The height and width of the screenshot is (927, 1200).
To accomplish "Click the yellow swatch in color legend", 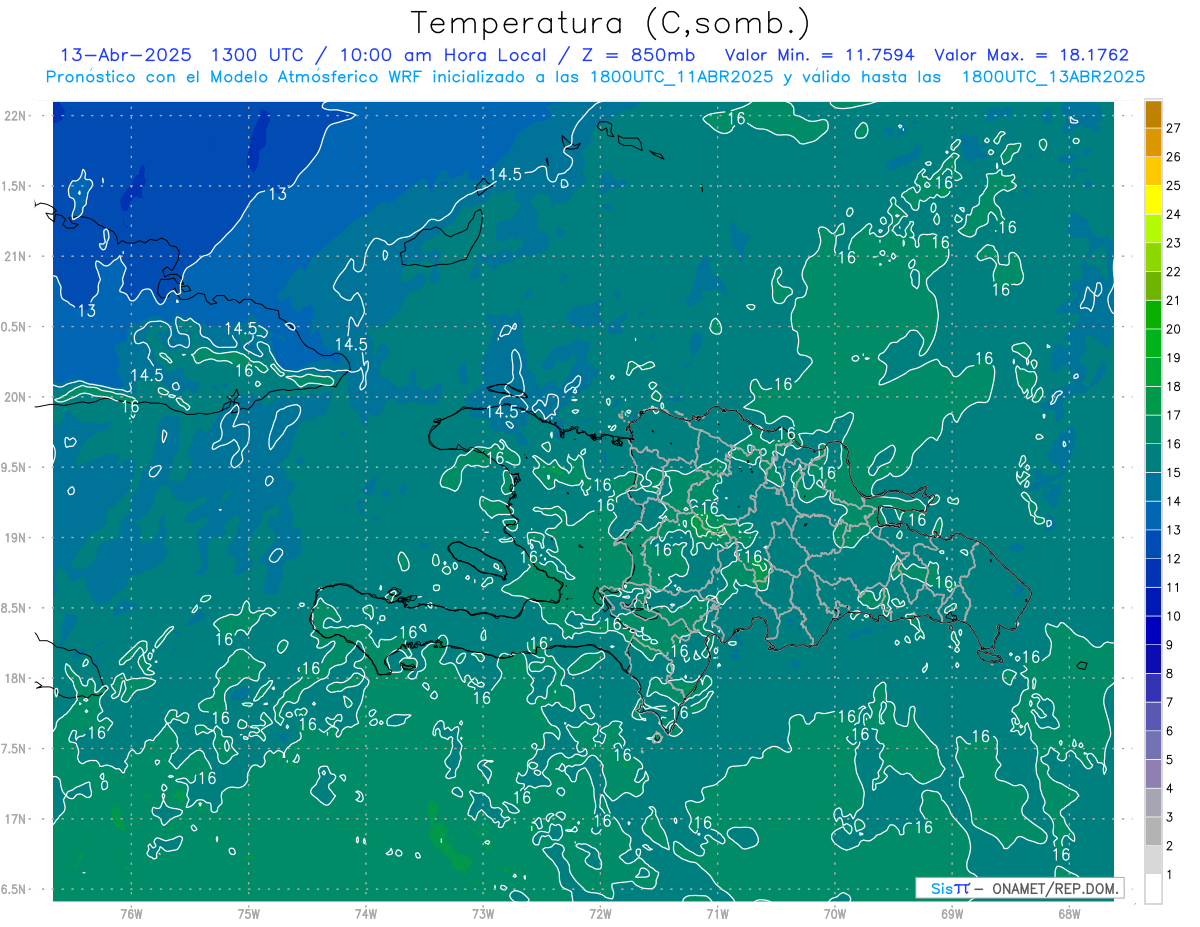I will point(1153,201).
